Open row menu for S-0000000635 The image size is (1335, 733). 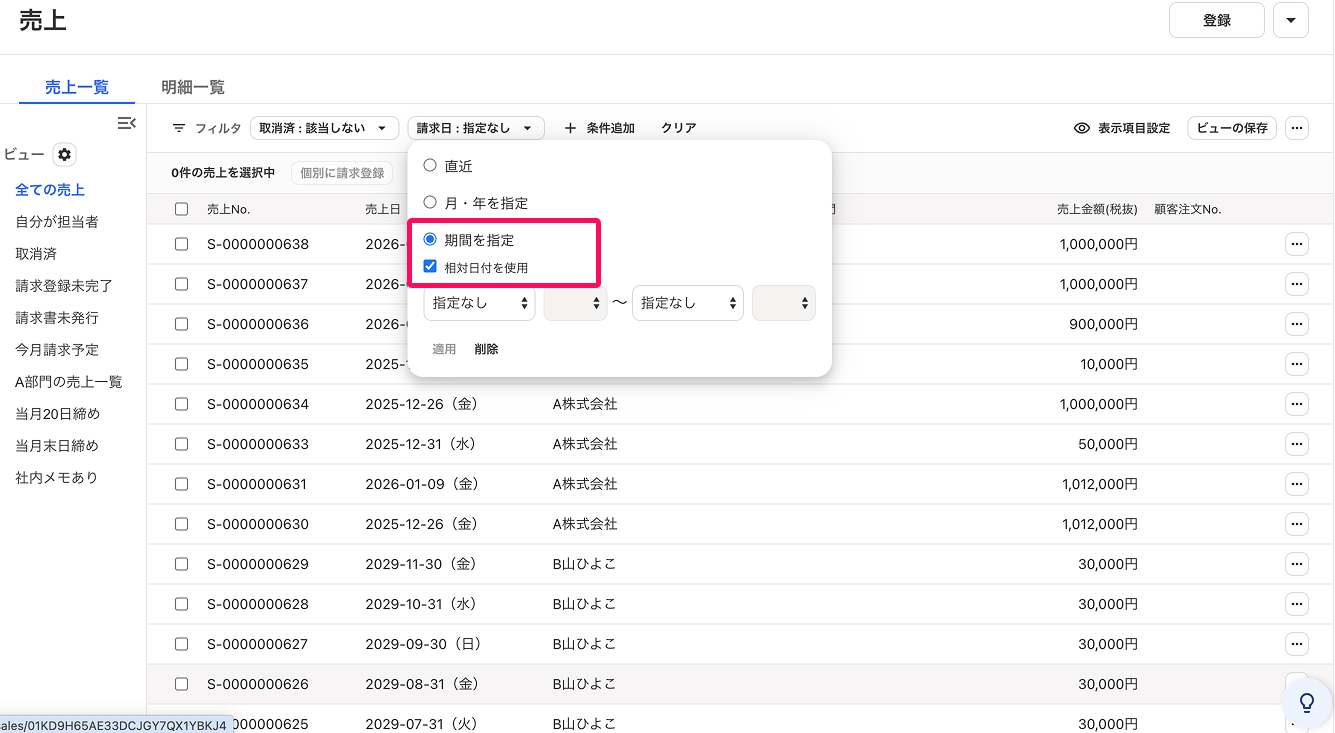(1297, 364)
